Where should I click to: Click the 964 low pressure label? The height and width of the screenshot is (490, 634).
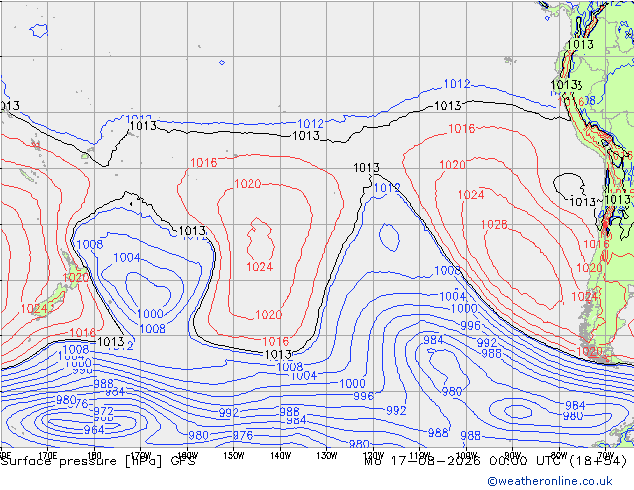[x=94, y=430]
